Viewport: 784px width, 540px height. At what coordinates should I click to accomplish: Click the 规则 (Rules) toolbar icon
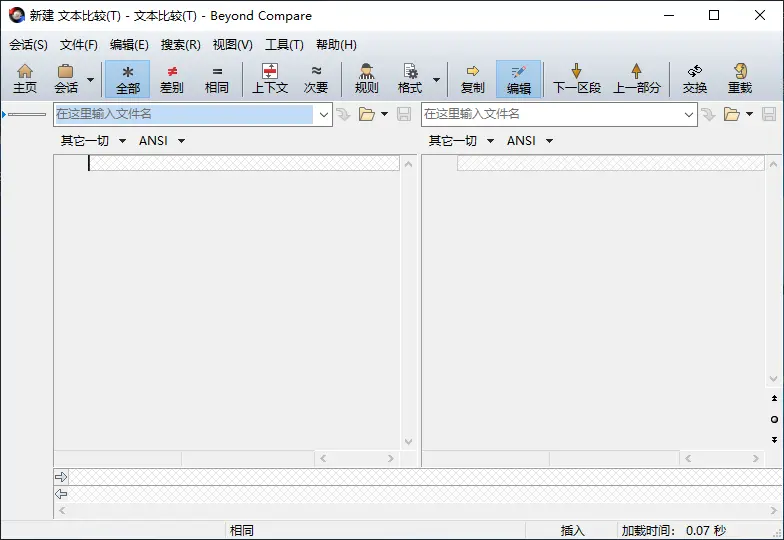tap(366, 78)
